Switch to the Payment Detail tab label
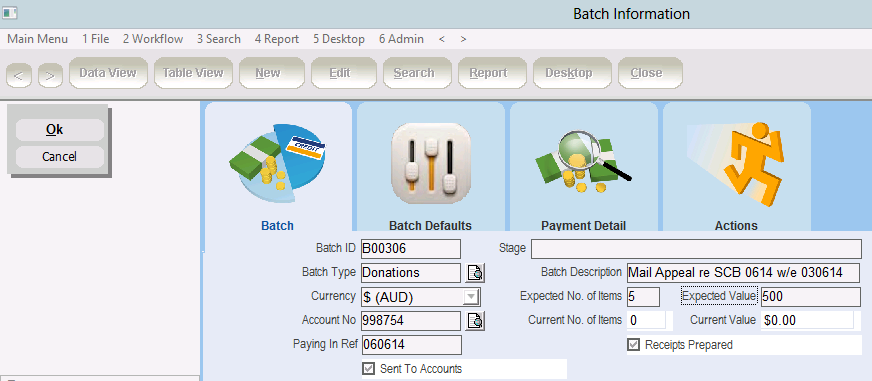Viewport: 872px width, 381px height. point(583,226)
